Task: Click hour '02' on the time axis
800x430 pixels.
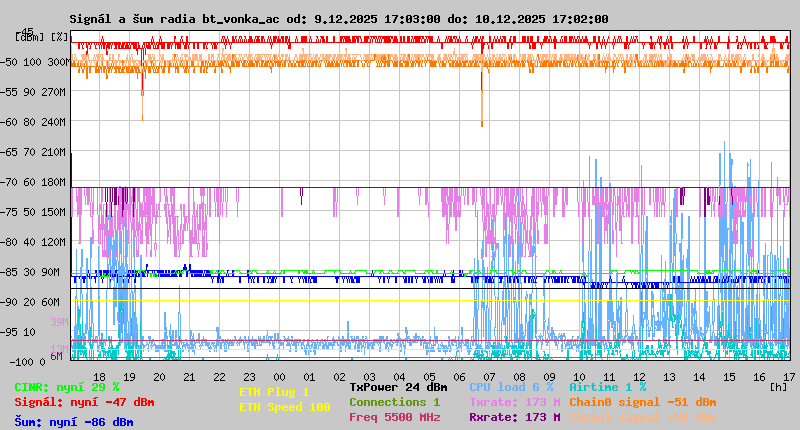Action: [x=339, y=377]
